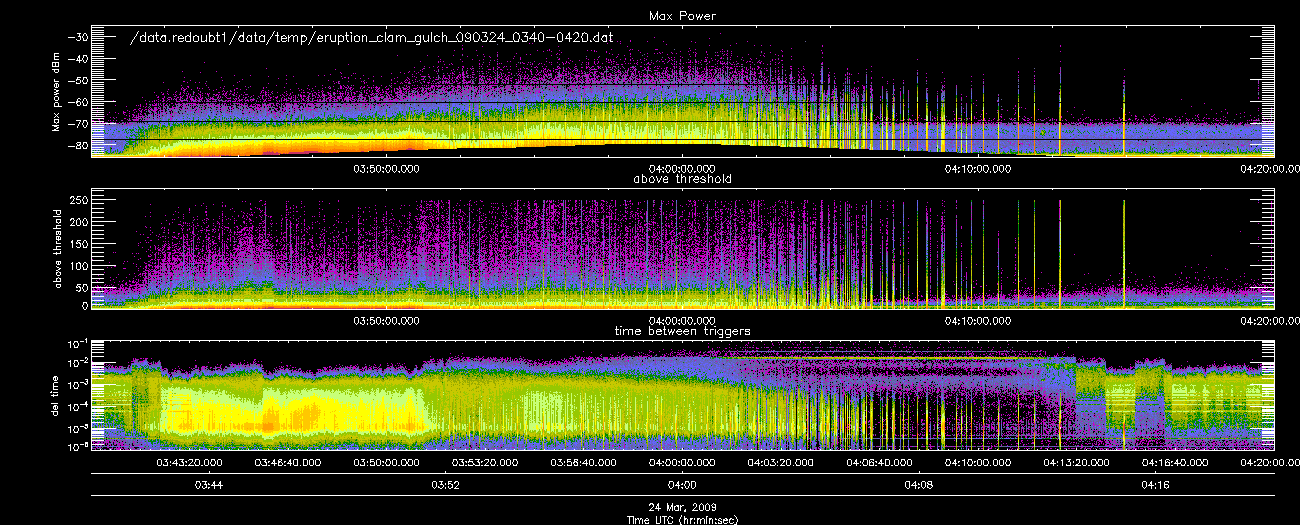Click the 03:56:40.000 time axis label
Image resolution: width=1300 pixels, height=525 pixels.
pos(585,463)
